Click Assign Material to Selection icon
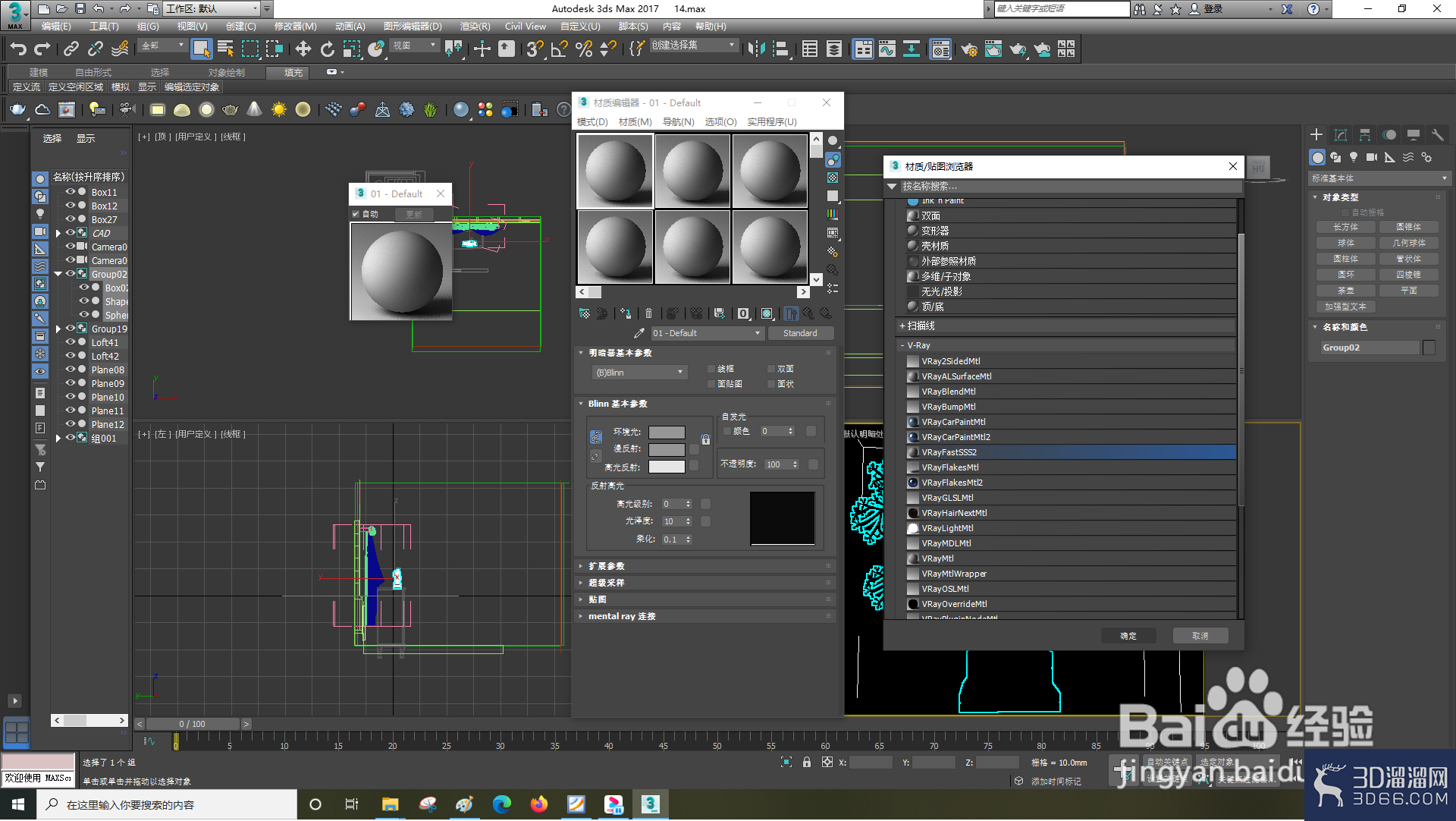The height and width of the screenshot is (821, 1456). 625,313
